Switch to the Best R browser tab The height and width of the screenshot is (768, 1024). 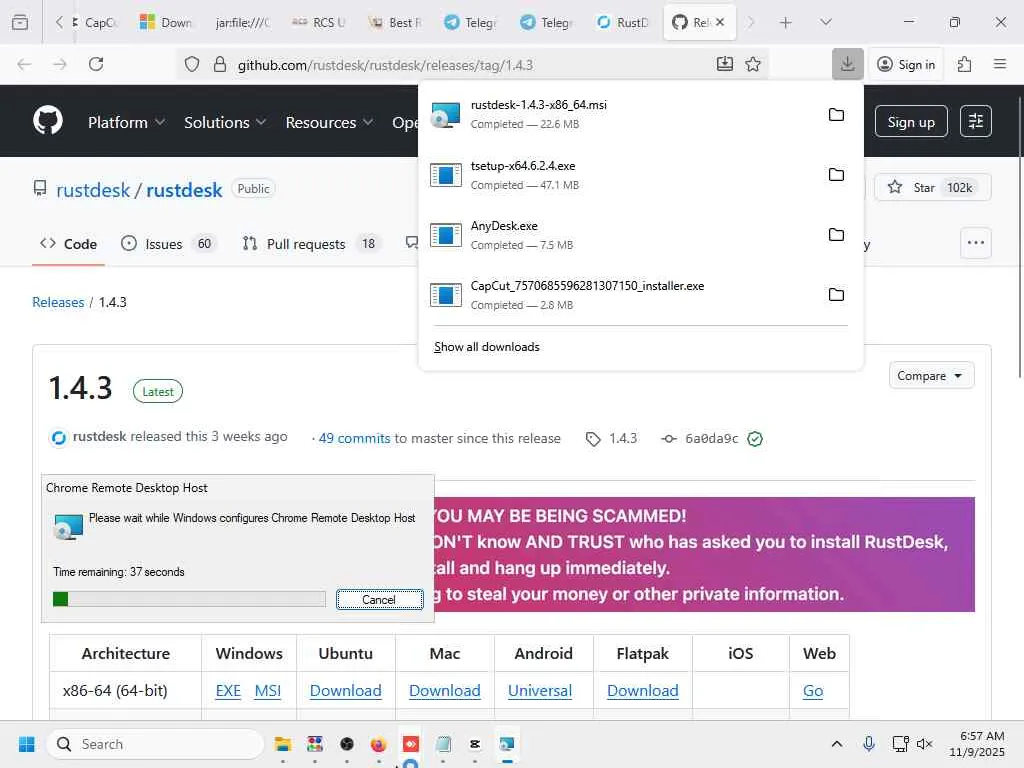tap(396, 22)
